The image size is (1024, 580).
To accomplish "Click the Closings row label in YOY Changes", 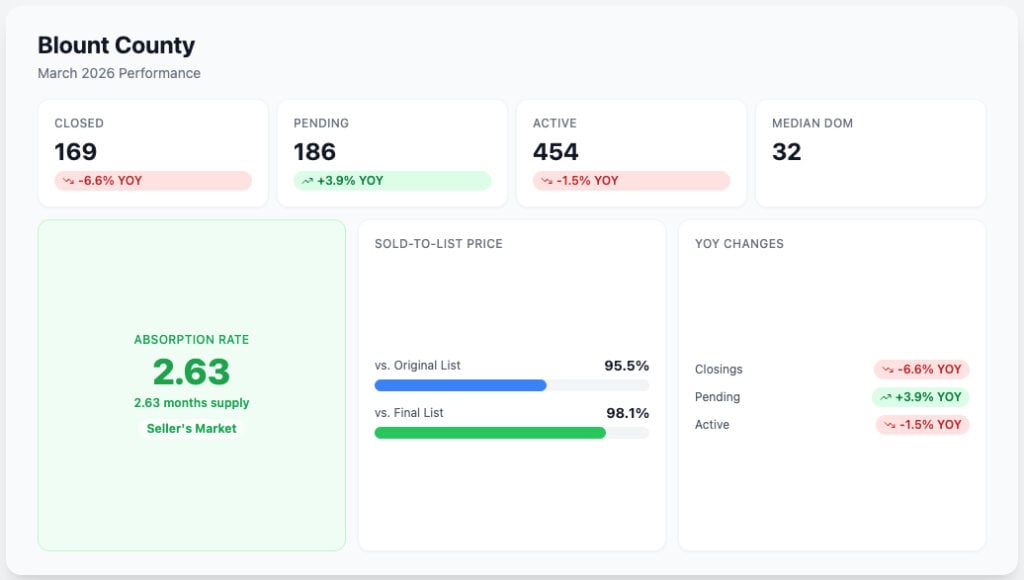I will coord(718,370).
